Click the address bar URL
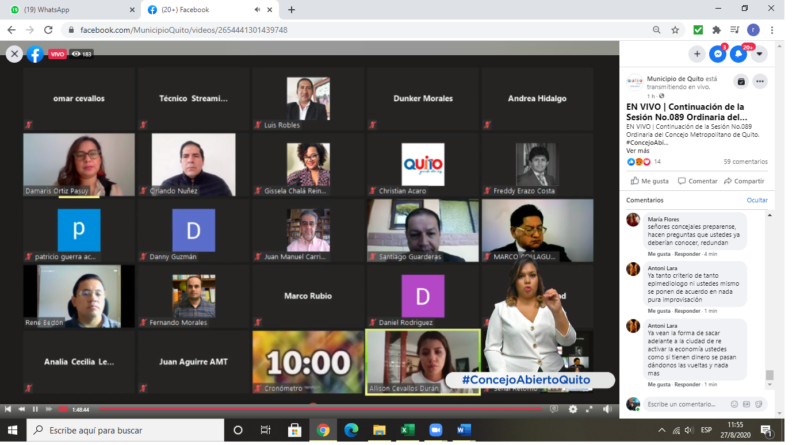This screenshot has width=800, height=445. click(x=184, y=30)
